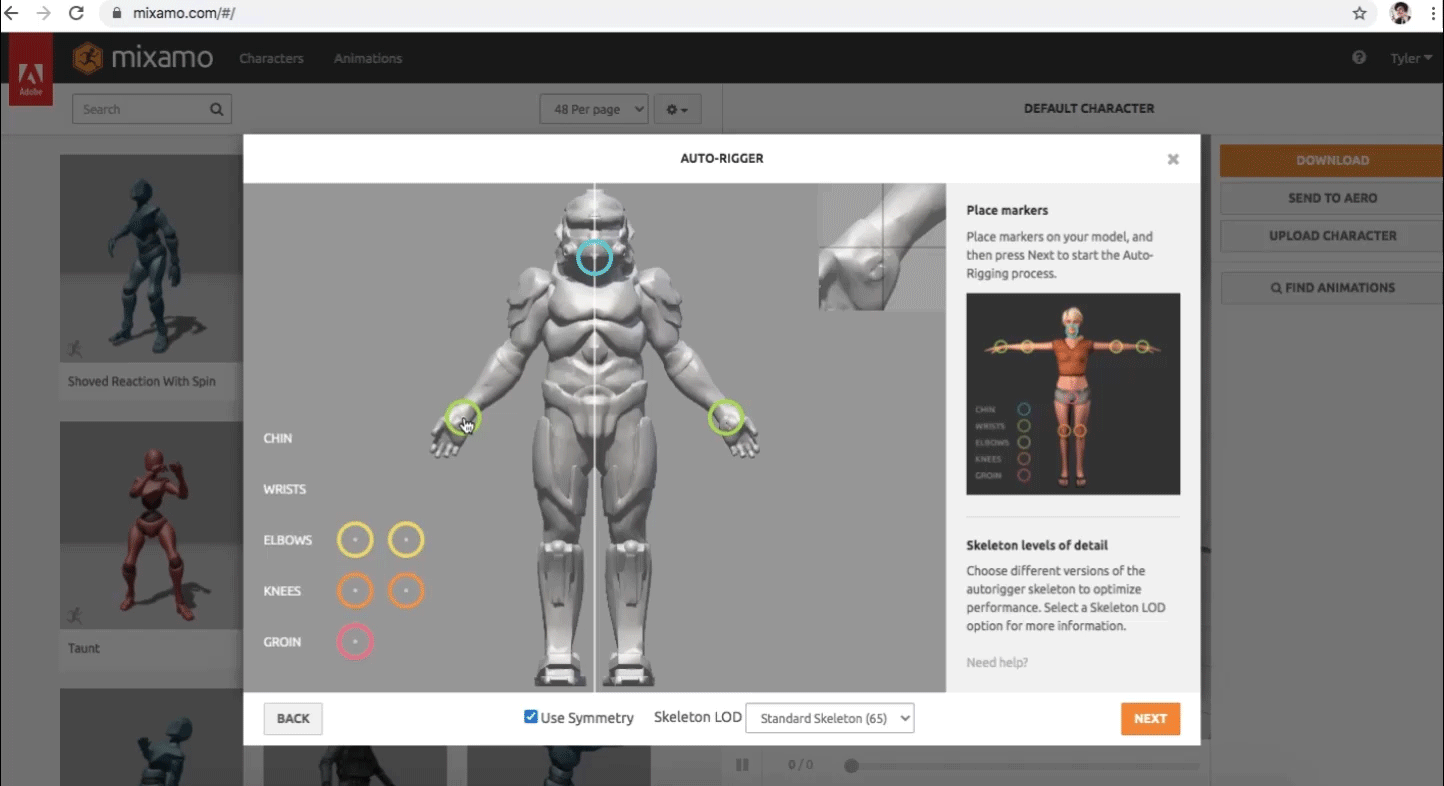Expand the gear settings dropdown
The height and width of the screenshot is (786, 1444).
678,110
